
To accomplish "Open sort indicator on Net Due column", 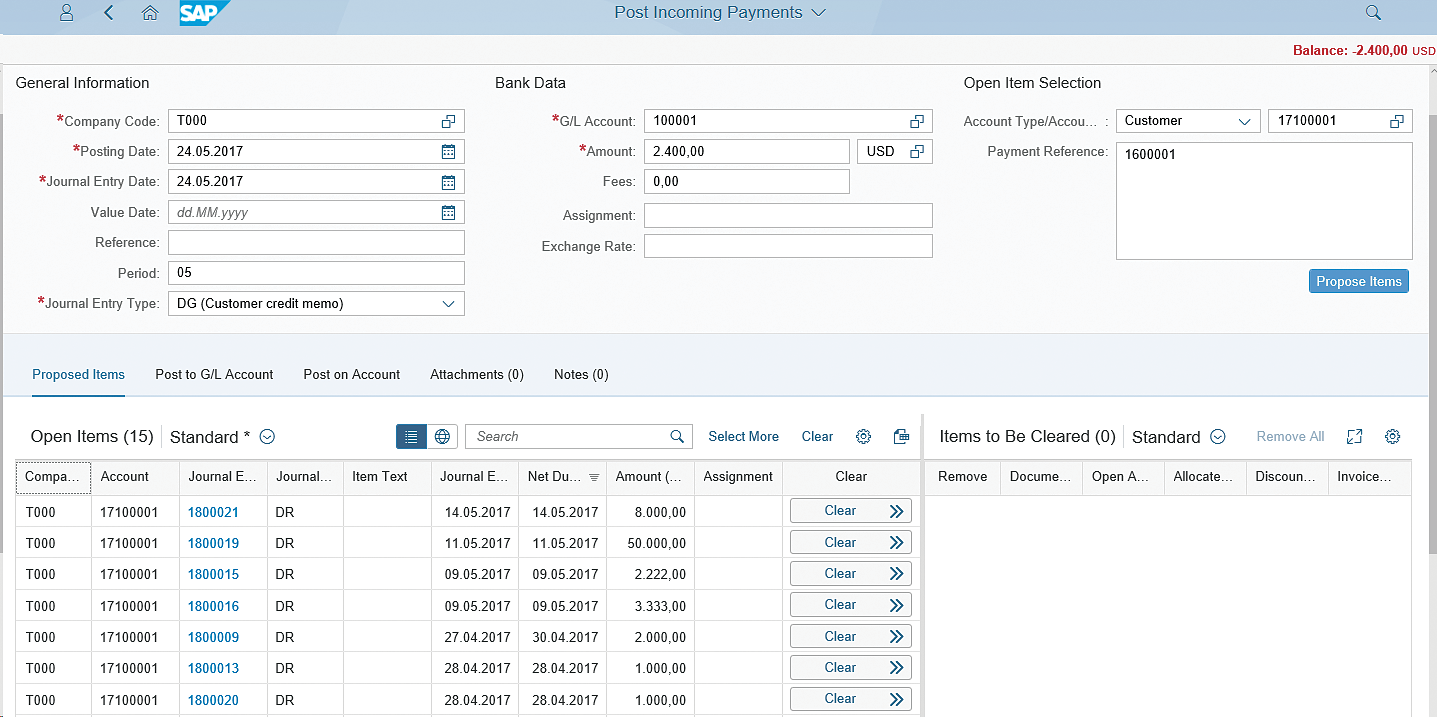I will click(594, 477).
